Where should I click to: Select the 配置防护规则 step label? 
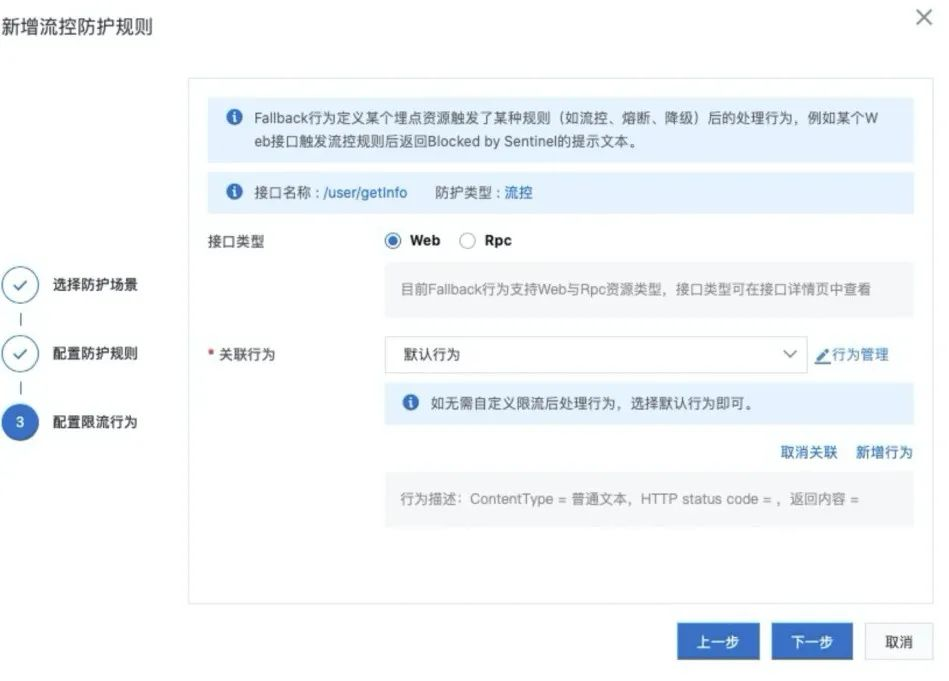95,354
